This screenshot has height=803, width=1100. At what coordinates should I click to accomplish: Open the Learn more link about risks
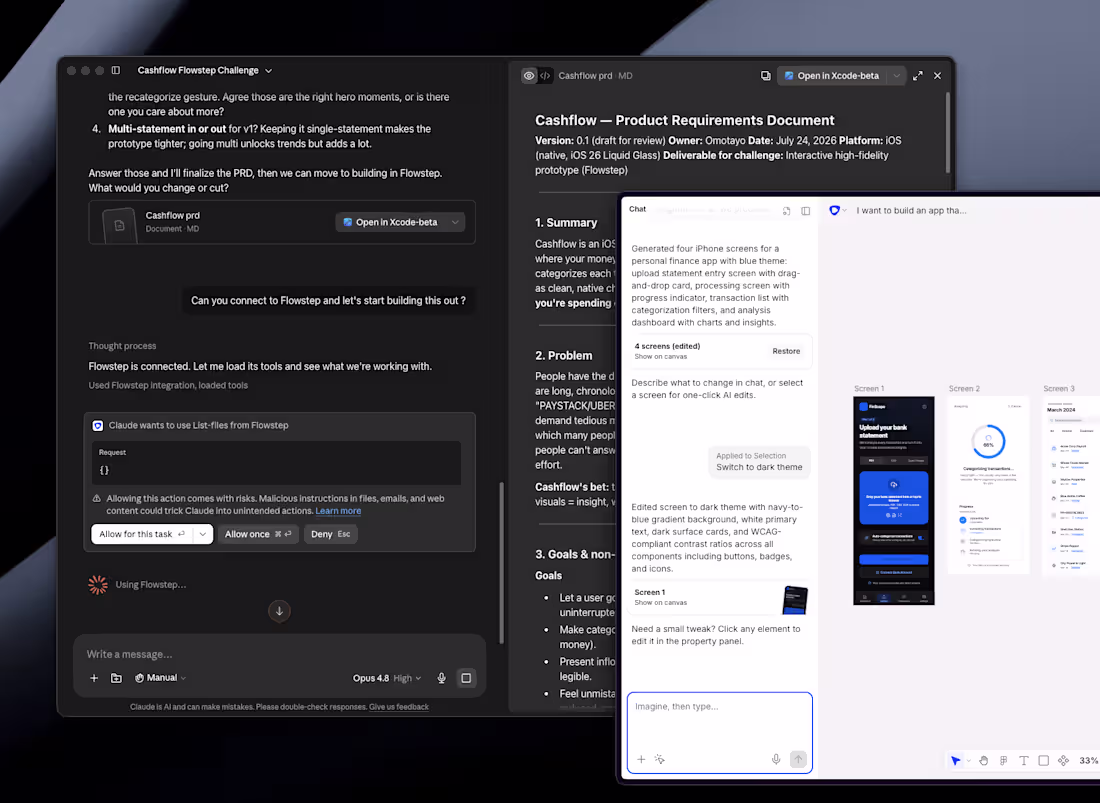(x=338, y=511)
